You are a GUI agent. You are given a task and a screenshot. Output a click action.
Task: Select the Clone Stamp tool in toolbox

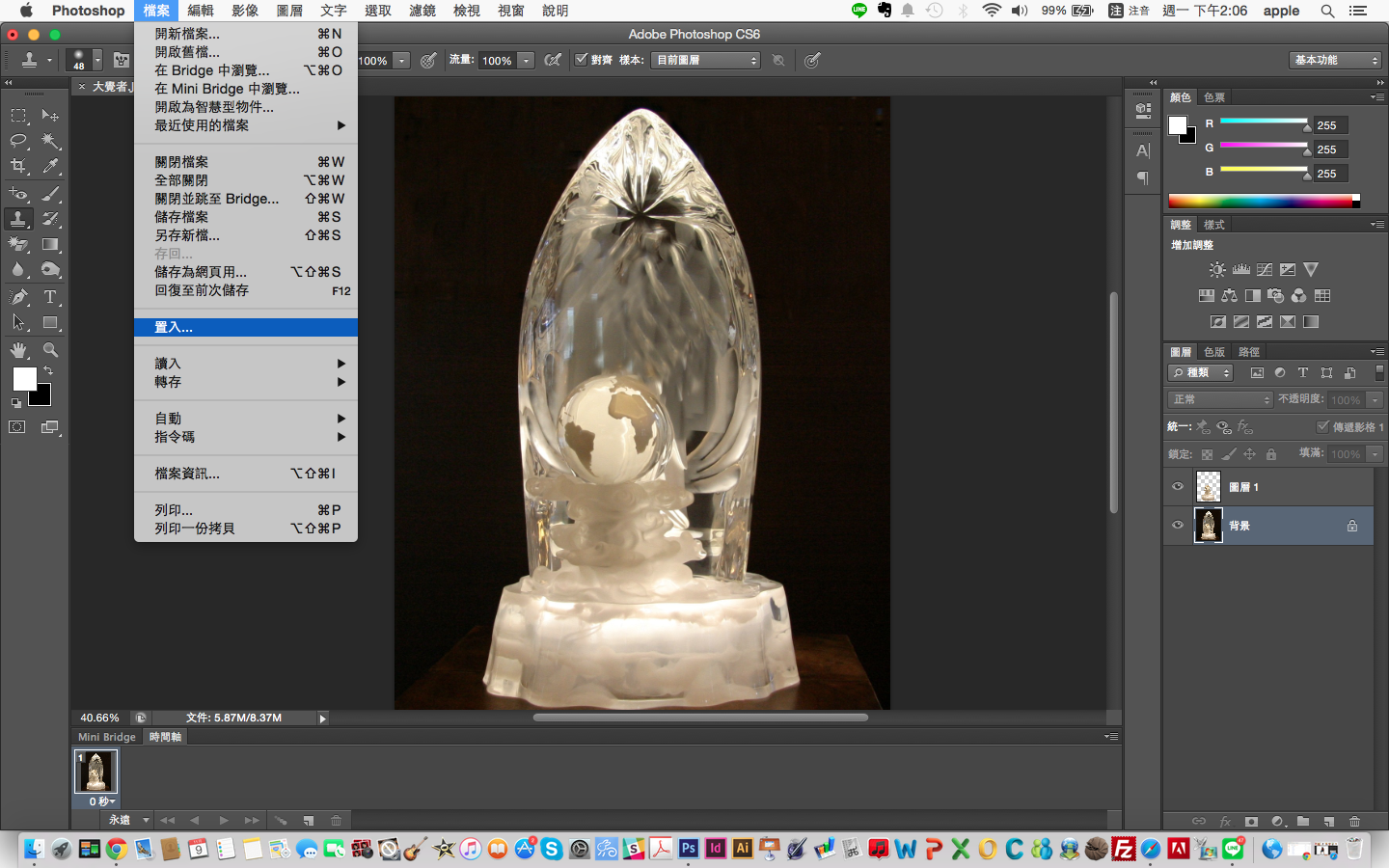[18, 219]
